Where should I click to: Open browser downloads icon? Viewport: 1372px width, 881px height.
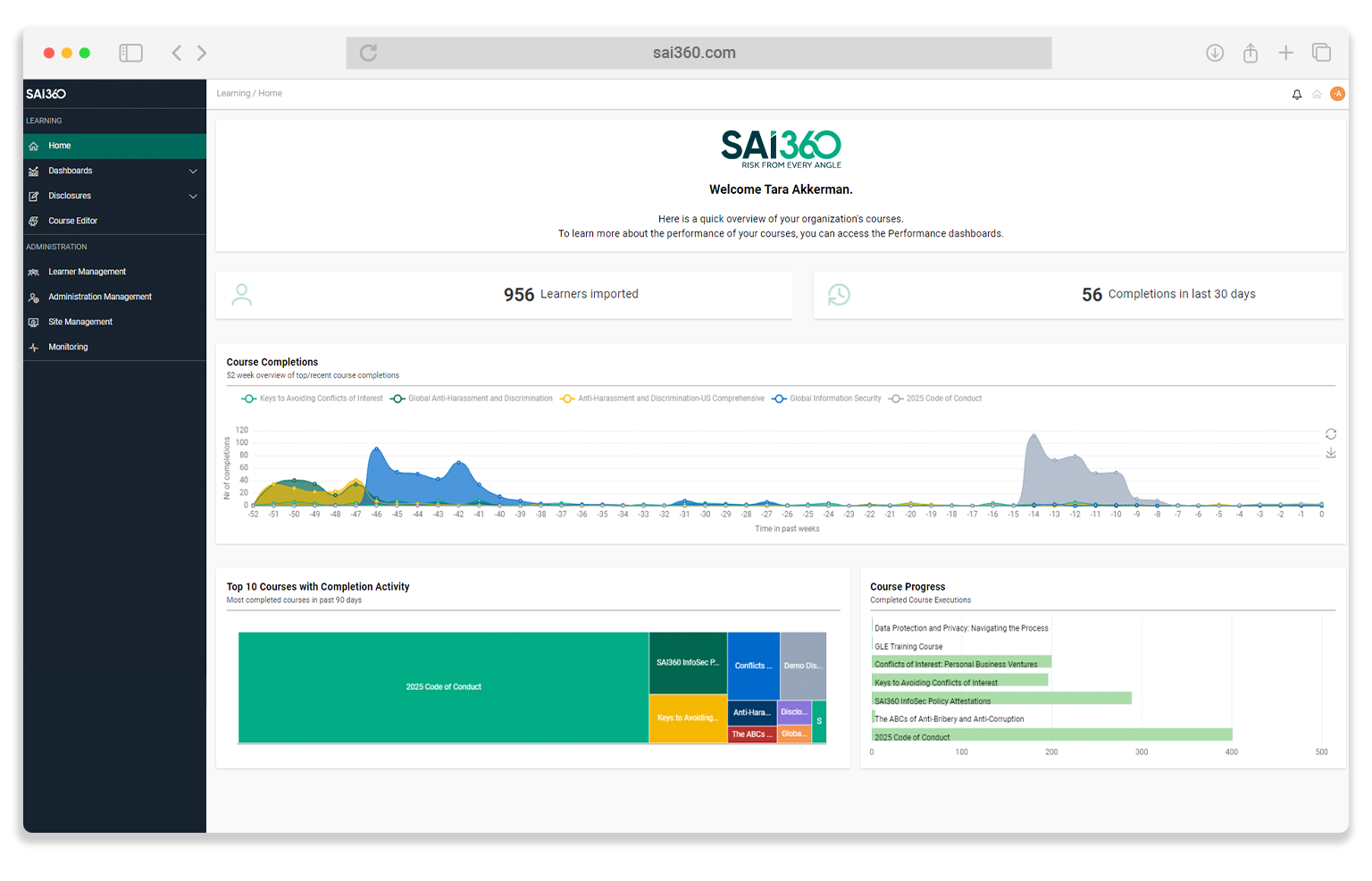pyautogui.click(x=1215, y=53)
